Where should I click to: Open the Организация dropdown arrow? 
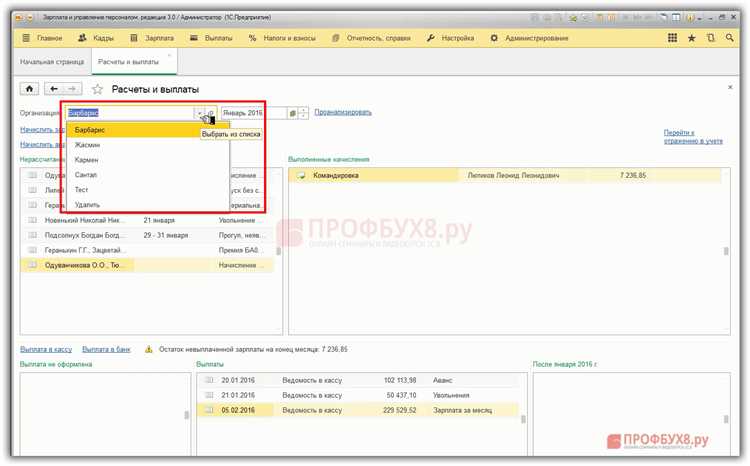200,113
